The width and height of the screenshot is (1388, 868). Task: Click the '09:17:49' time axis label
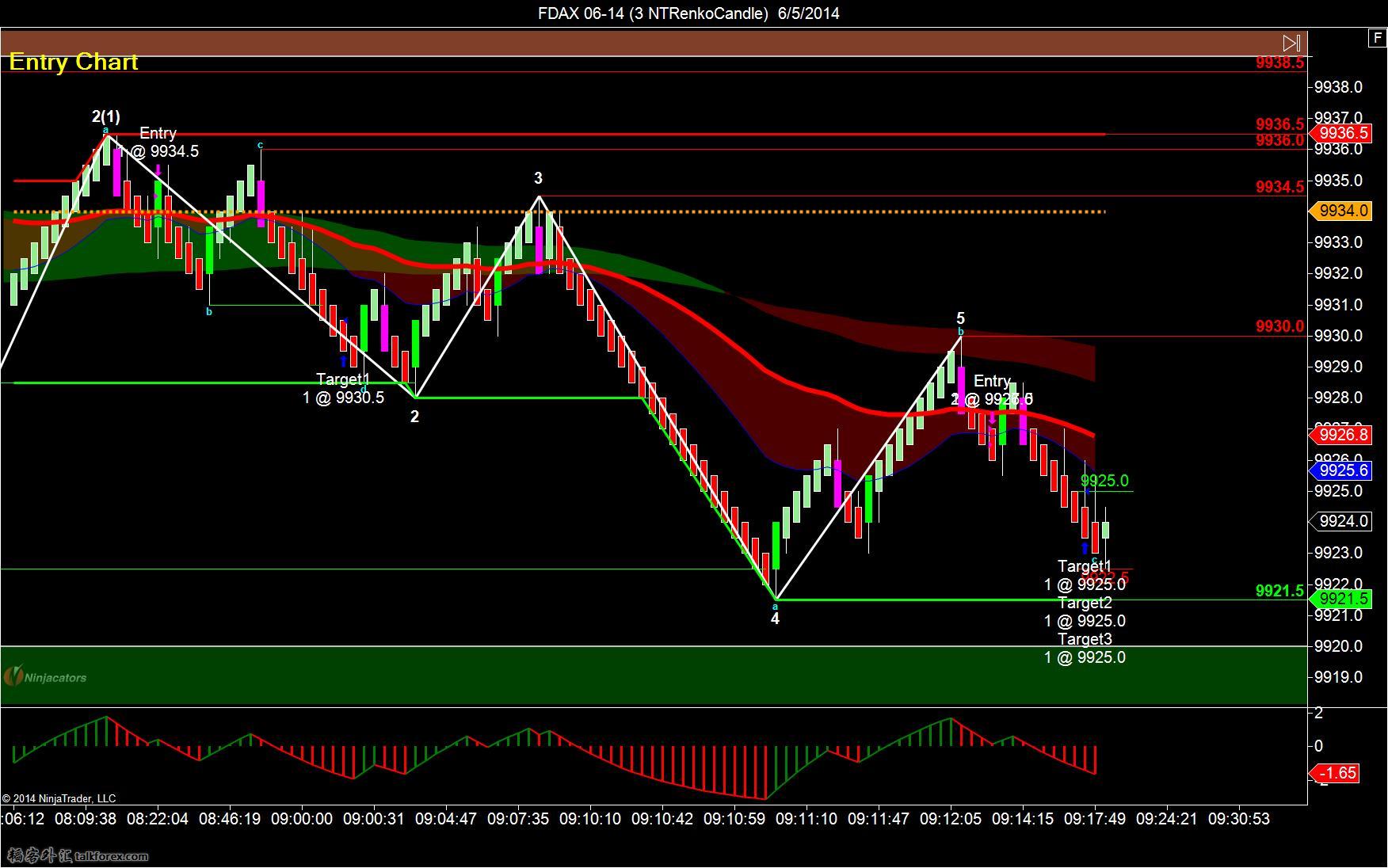point(1095,819)
